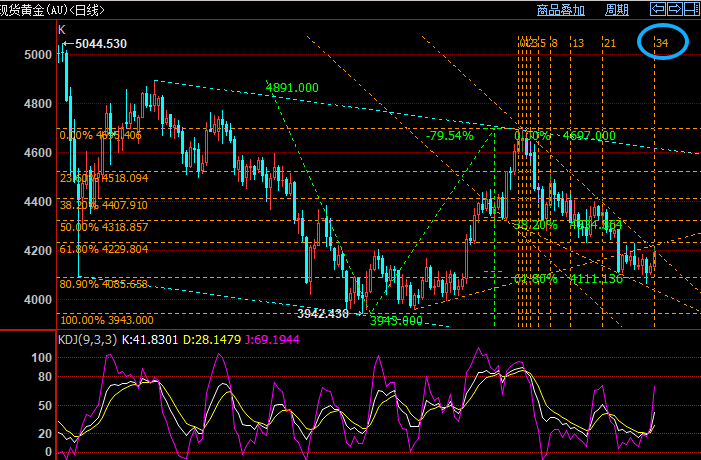Select the -79.54% retracement label
Screen dimensions: 701x460
coord(449,136)
